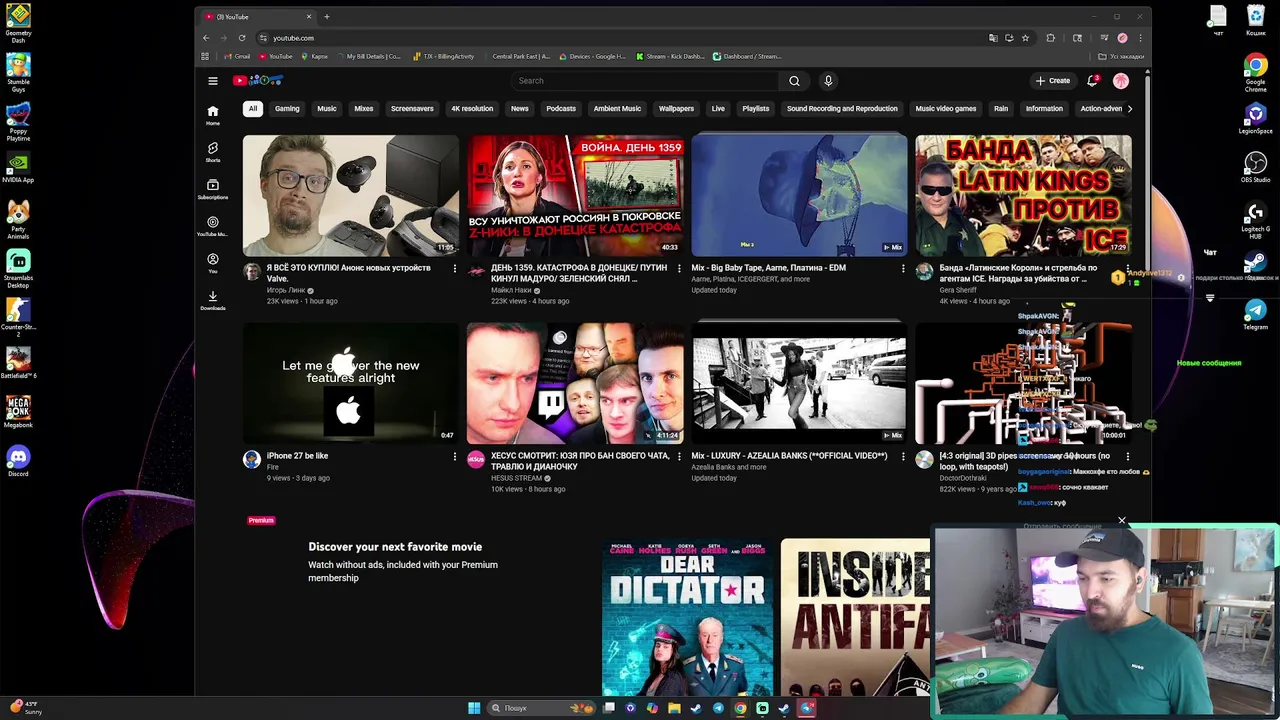Open the LegionSpace desktop shortcut
Screen dimensions: 1280x720
pyautogui.click(x=1255, y=119)
